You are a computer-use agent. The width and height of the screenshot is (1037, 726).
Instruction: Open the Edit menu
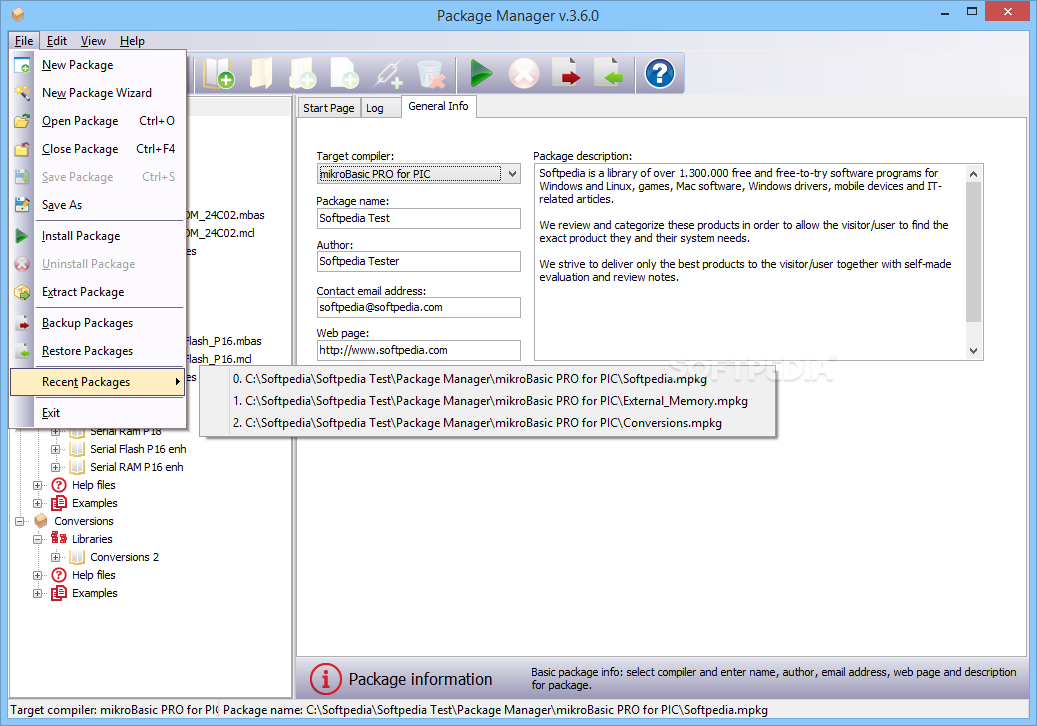click(57, 40)
